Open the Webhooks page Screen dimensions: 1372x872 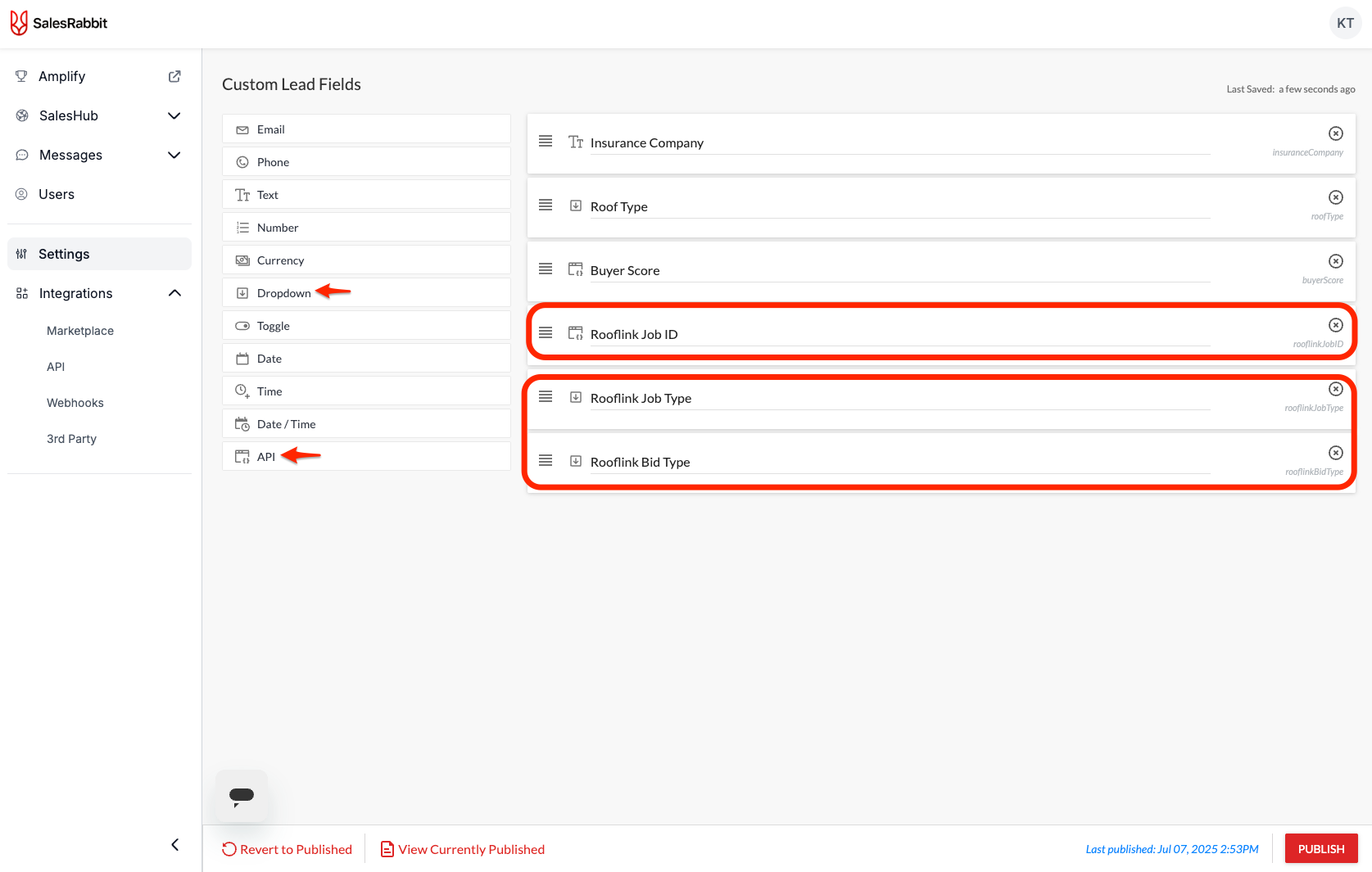(x=75, y=402)
